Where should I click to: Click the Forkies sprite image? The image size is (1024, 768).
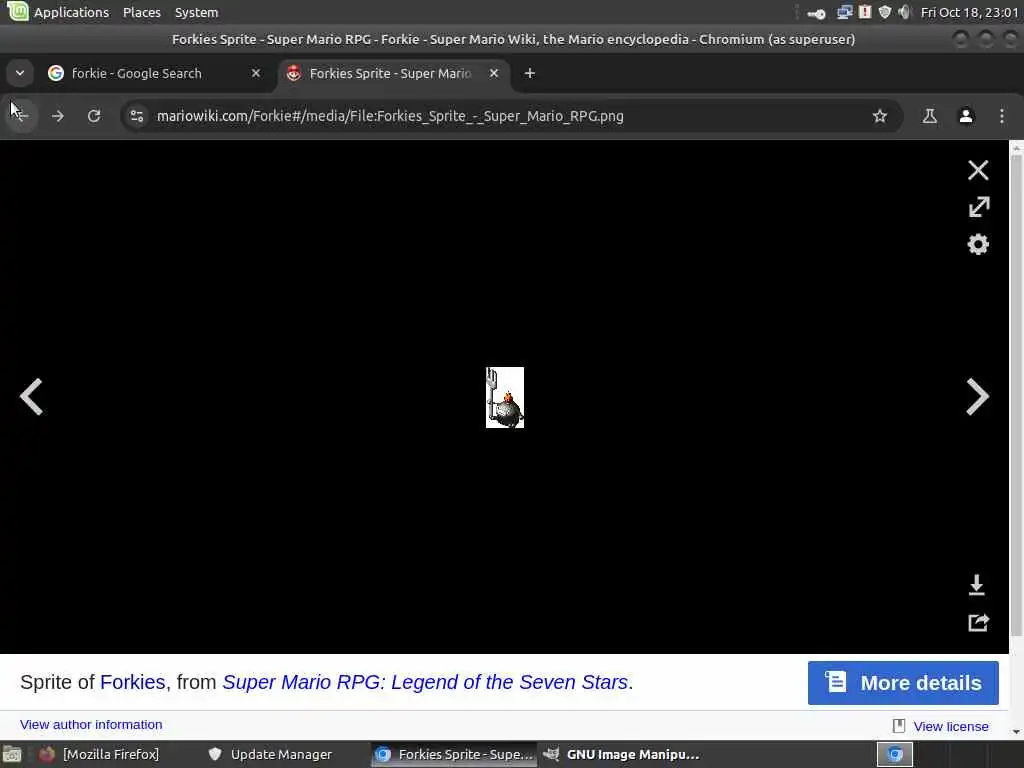(505, 397)
